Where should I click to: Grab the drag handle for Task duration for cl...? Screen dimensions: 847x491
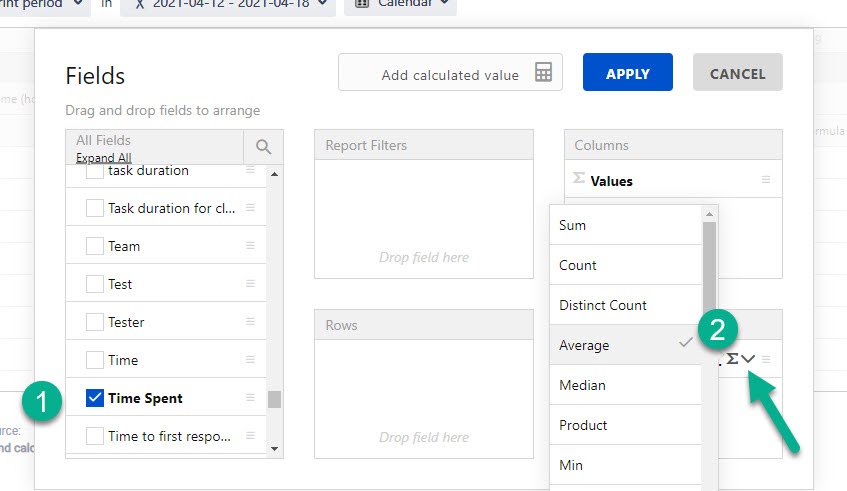[x=250, y=207]
